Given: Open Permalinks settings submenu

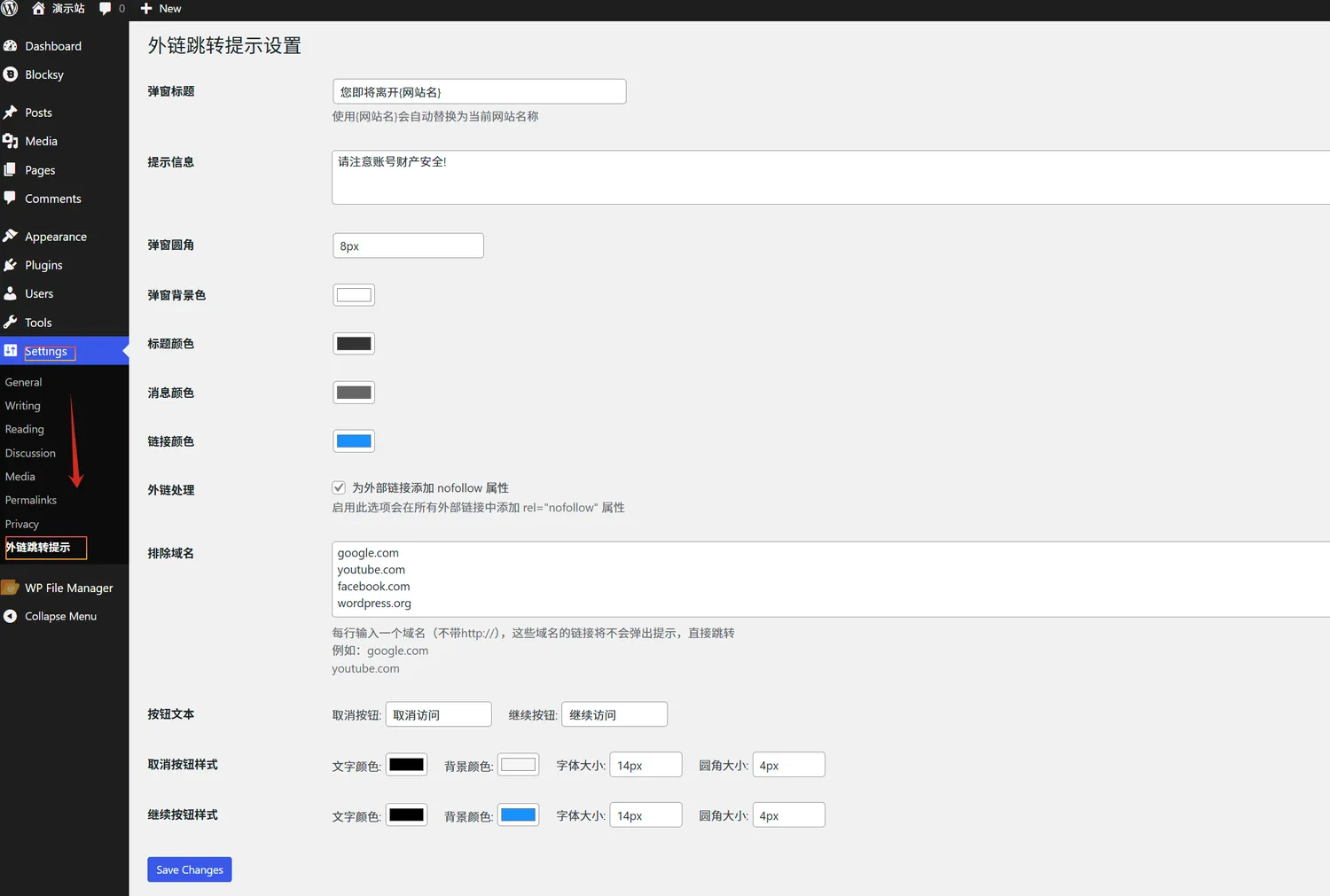Looking at the screenshot, I should [31, 500].
